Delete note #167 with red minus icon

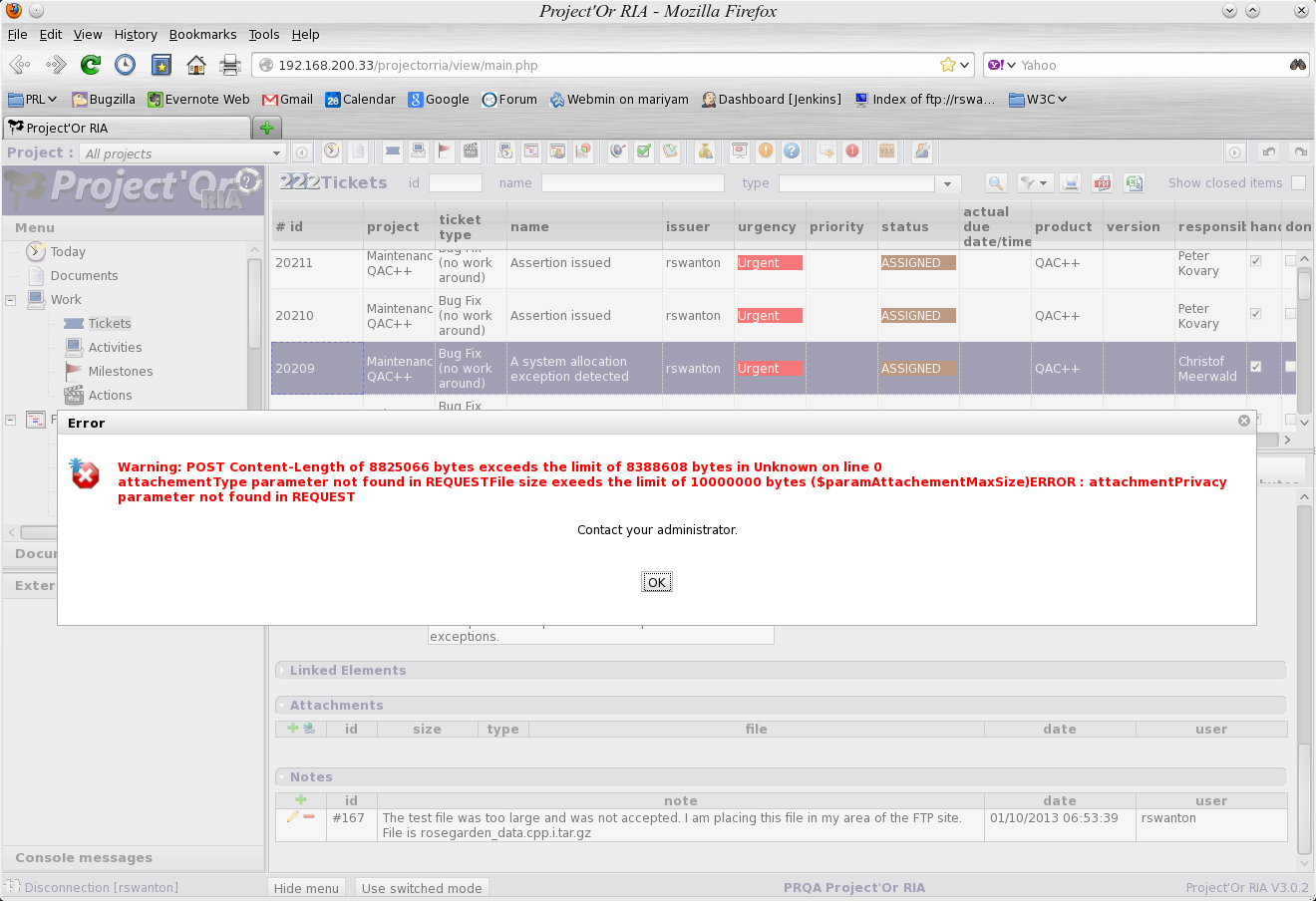pos(309,817)
